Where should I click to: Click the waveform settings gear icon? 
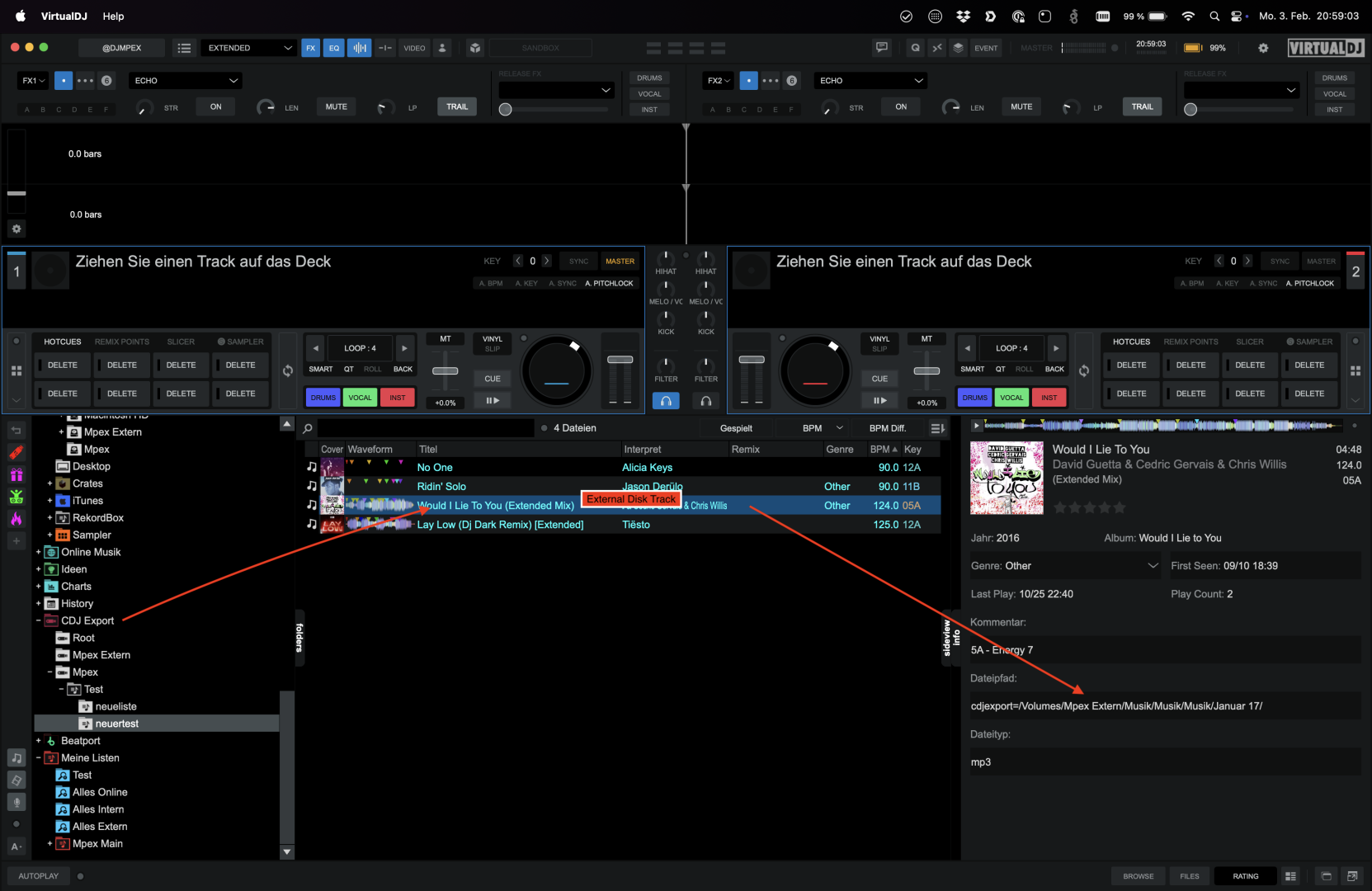pos(17,229)
